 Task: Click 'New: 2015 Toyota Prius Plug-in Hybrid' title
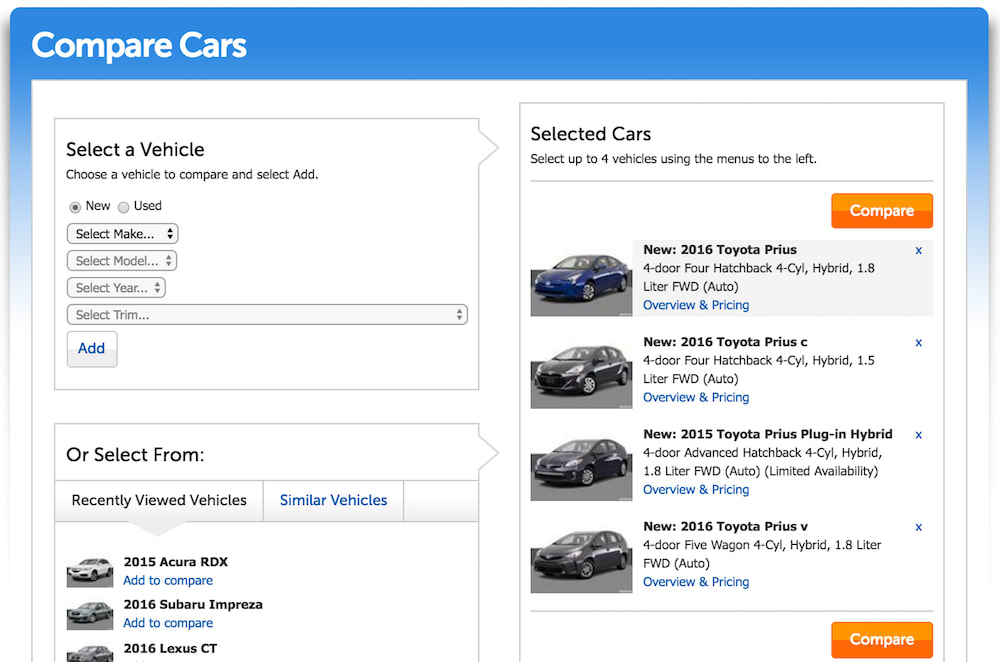(x=768, y=434)
